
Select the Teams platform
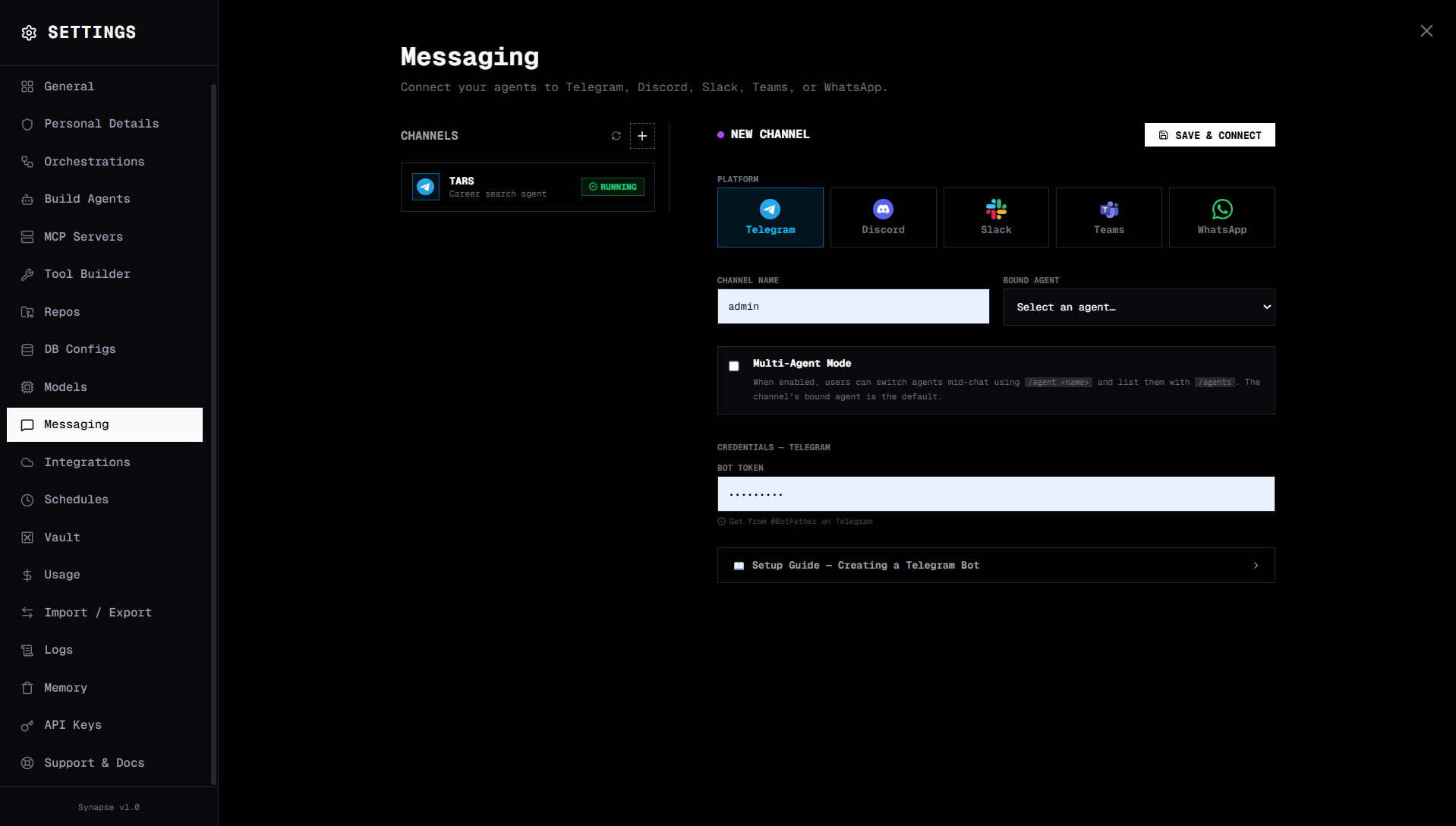[x=1109, y=217]
